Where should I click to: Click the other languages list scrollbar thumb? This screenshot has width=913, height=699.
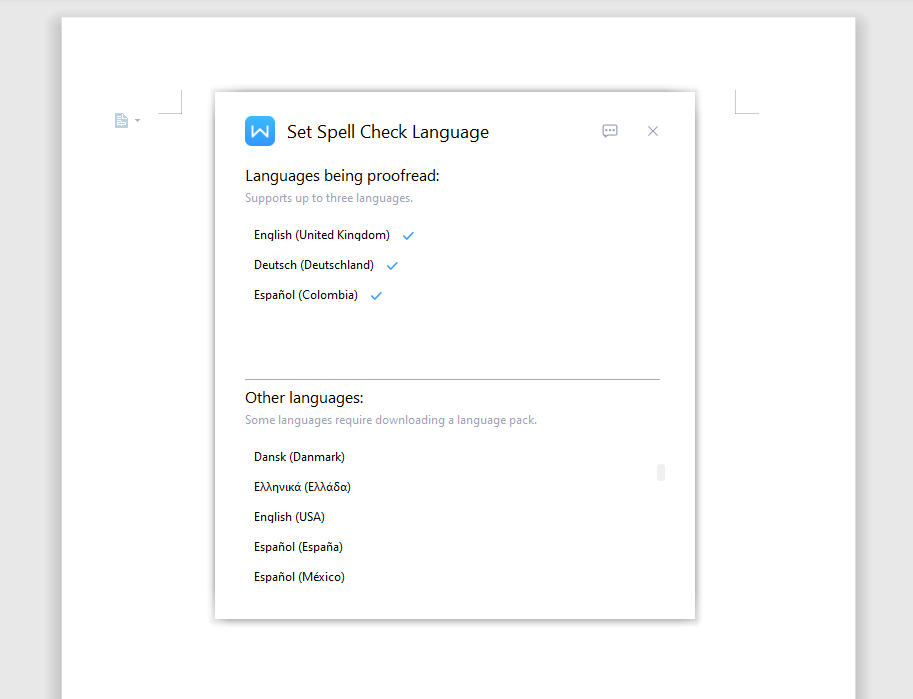click(x=661, y=472)
